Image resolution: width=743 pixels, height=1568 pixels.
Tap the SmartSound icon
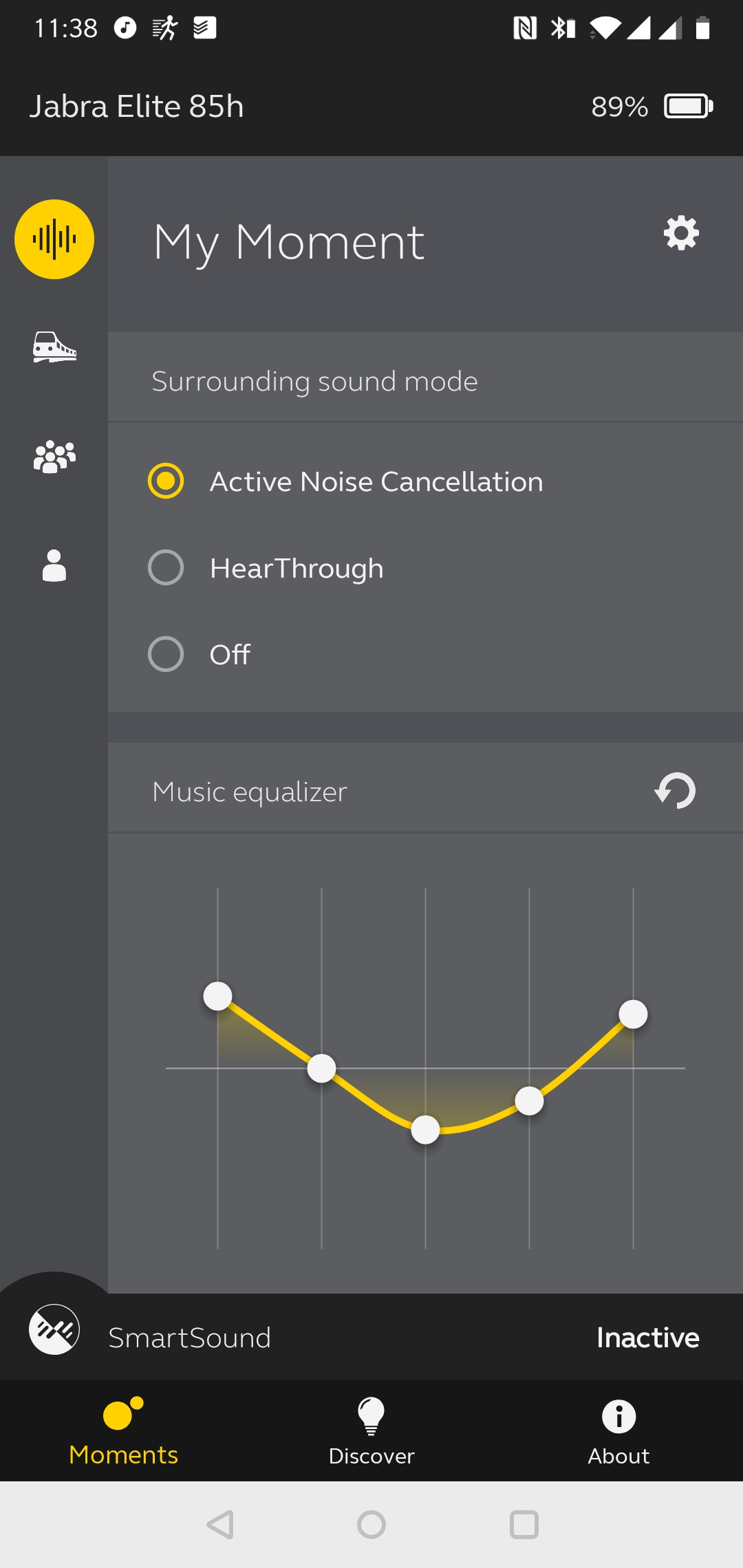coord(54,1329)
